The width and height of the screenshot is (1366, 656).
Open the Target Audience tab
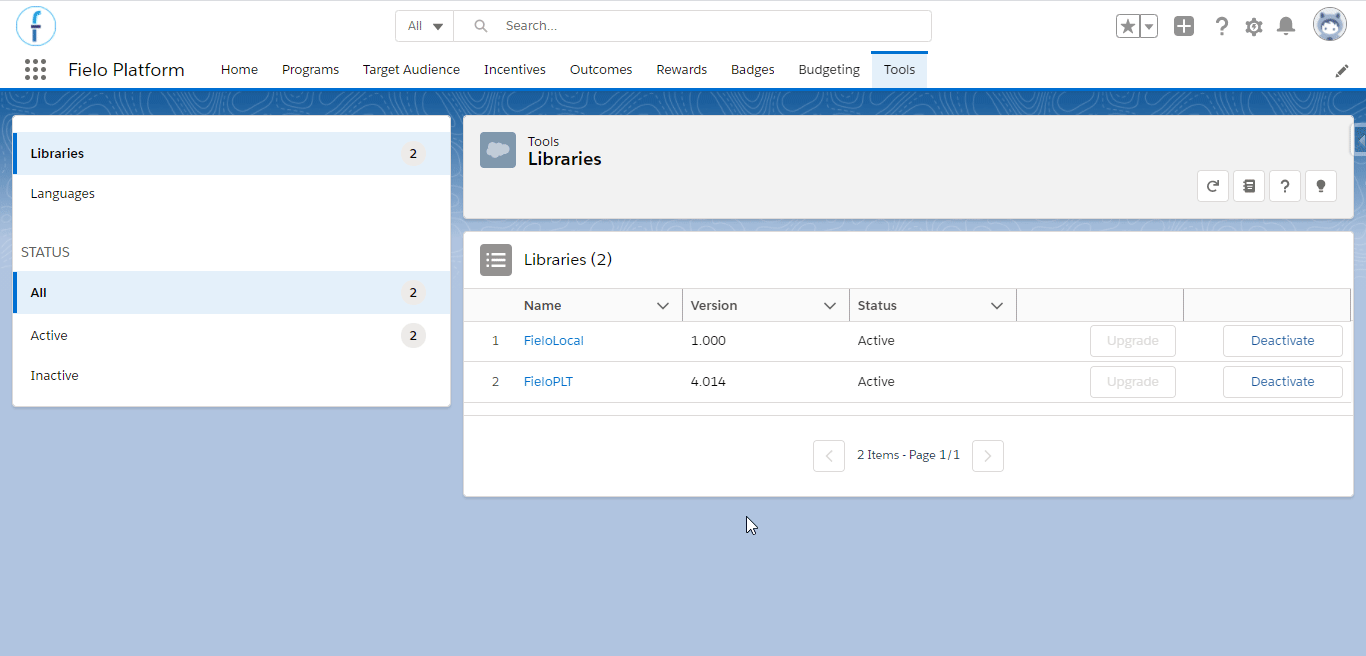pos(411,70)
